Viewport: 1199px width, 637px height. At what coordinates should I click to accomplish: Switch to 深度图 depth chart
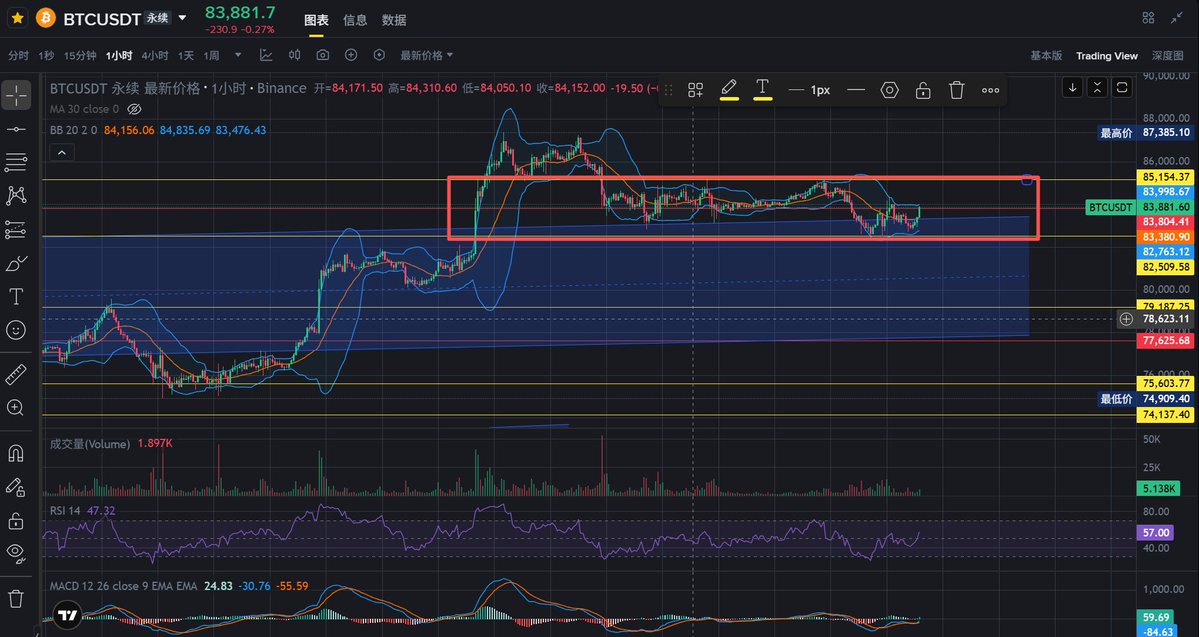point(1168,55)
